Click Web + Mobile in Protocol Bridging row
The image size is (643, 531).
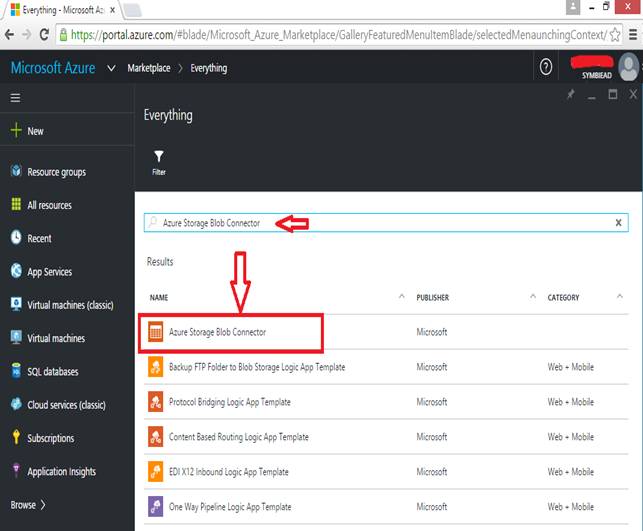coord(570,402)
